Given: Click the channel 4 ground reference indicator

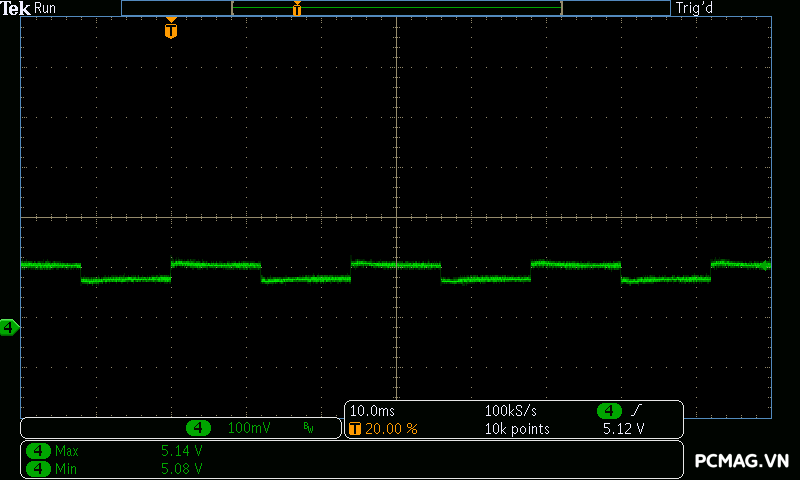Looking at the screenshot, I should click(x=9, y=327).
